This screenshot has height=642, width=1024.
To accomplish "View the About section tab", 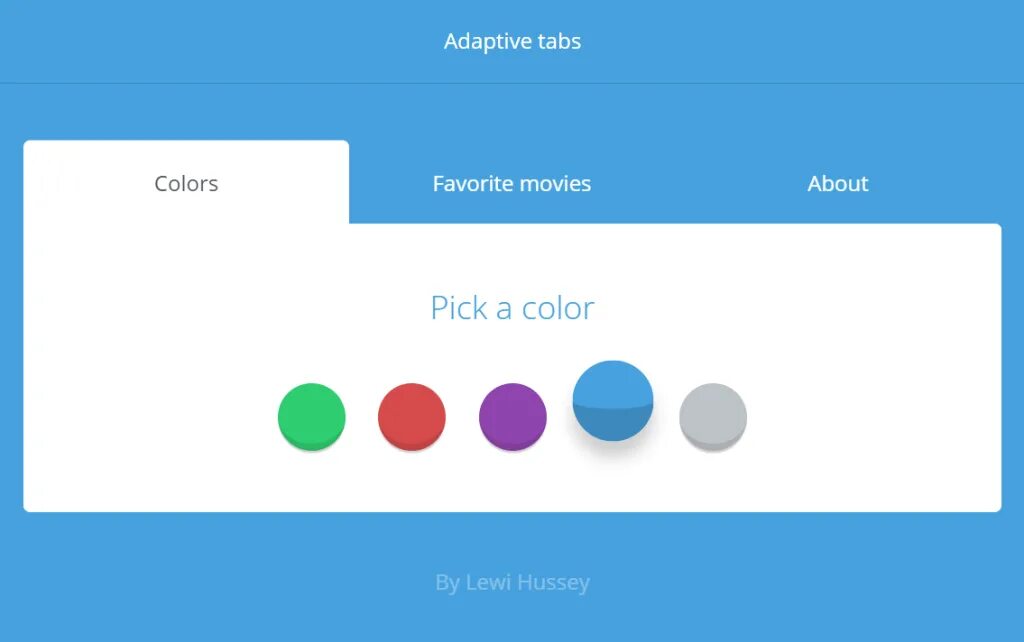I will coord(838,184).
